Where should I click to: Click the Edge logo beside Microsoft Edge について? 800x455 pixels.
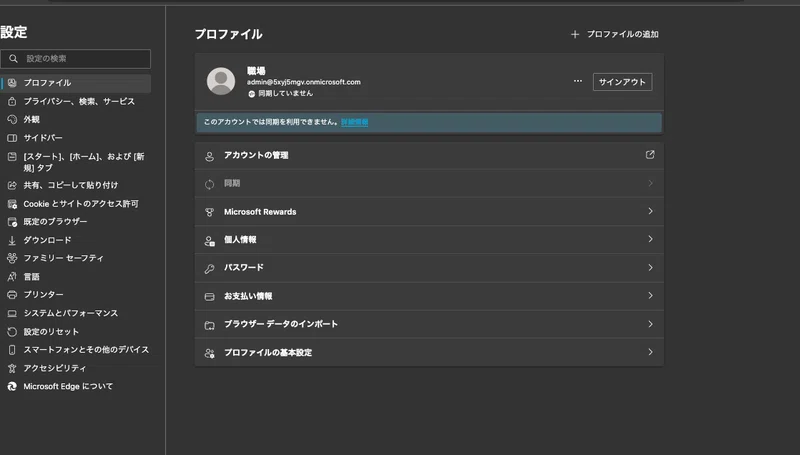[x=12, y=387]
